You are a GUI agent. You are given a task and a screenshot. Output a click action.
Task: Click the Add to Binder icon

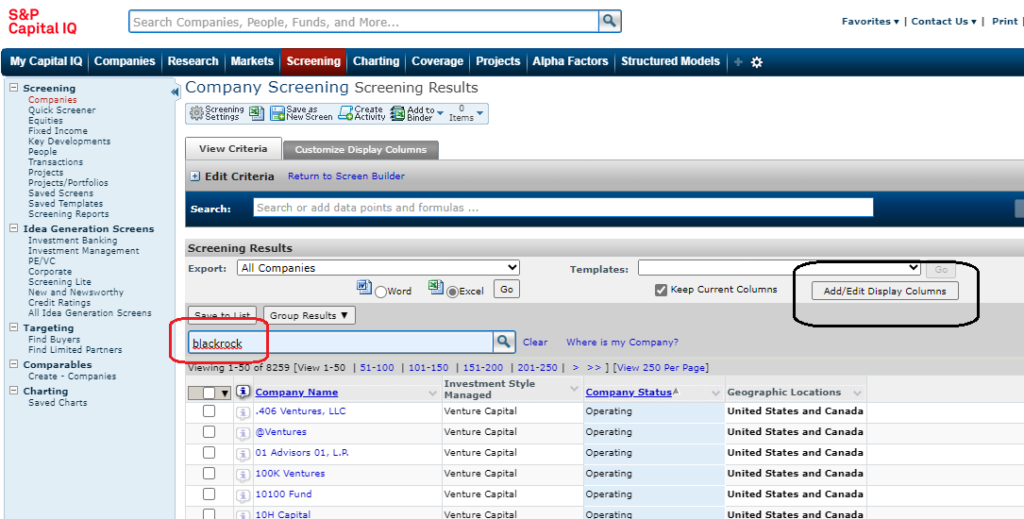398,113
